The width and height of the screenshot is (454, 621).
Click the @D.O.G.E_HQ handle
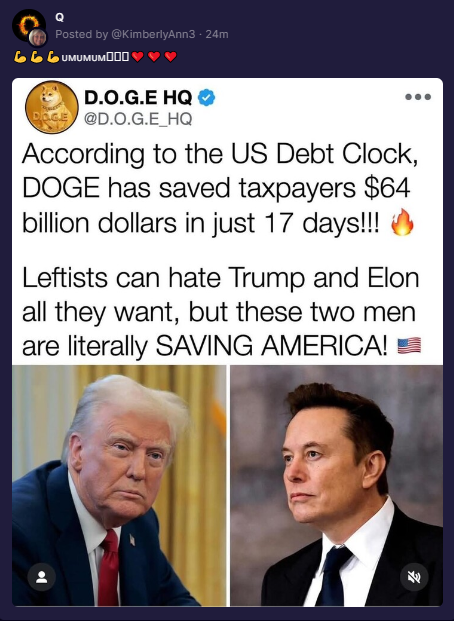point(138,118)
